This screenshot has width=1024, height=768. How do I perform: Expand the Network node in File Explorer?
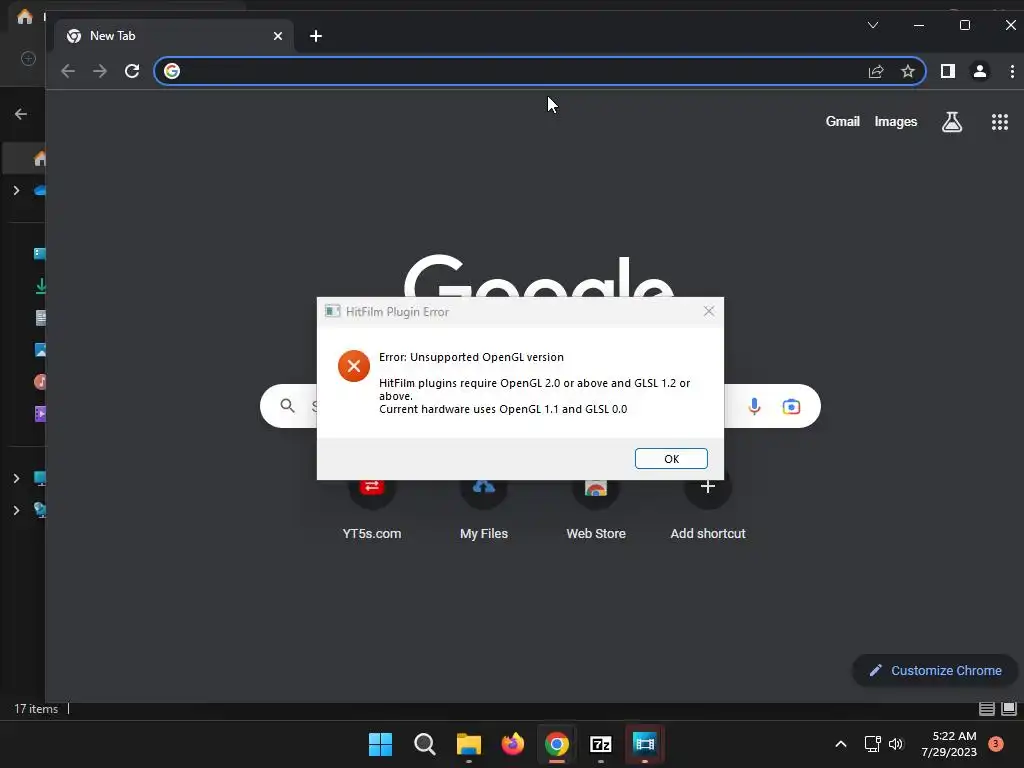pos(16,510)
